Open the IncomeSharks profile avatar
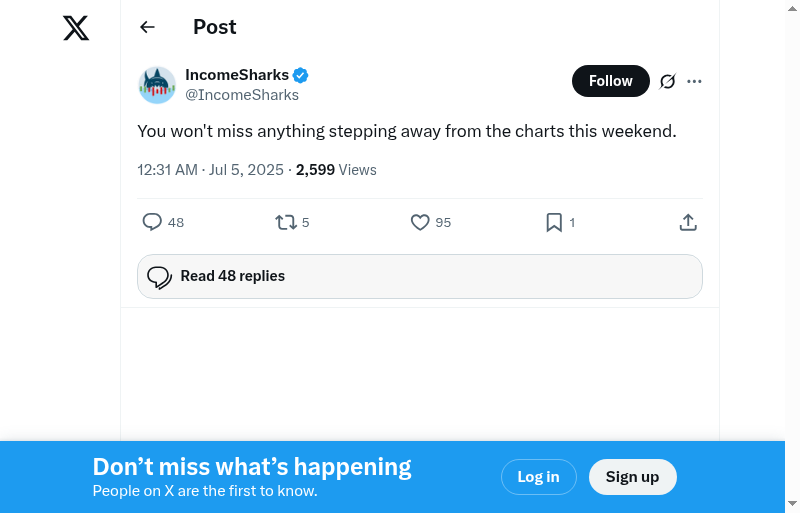Viewport: 800px width, 513px height. (x=157, y=85)
